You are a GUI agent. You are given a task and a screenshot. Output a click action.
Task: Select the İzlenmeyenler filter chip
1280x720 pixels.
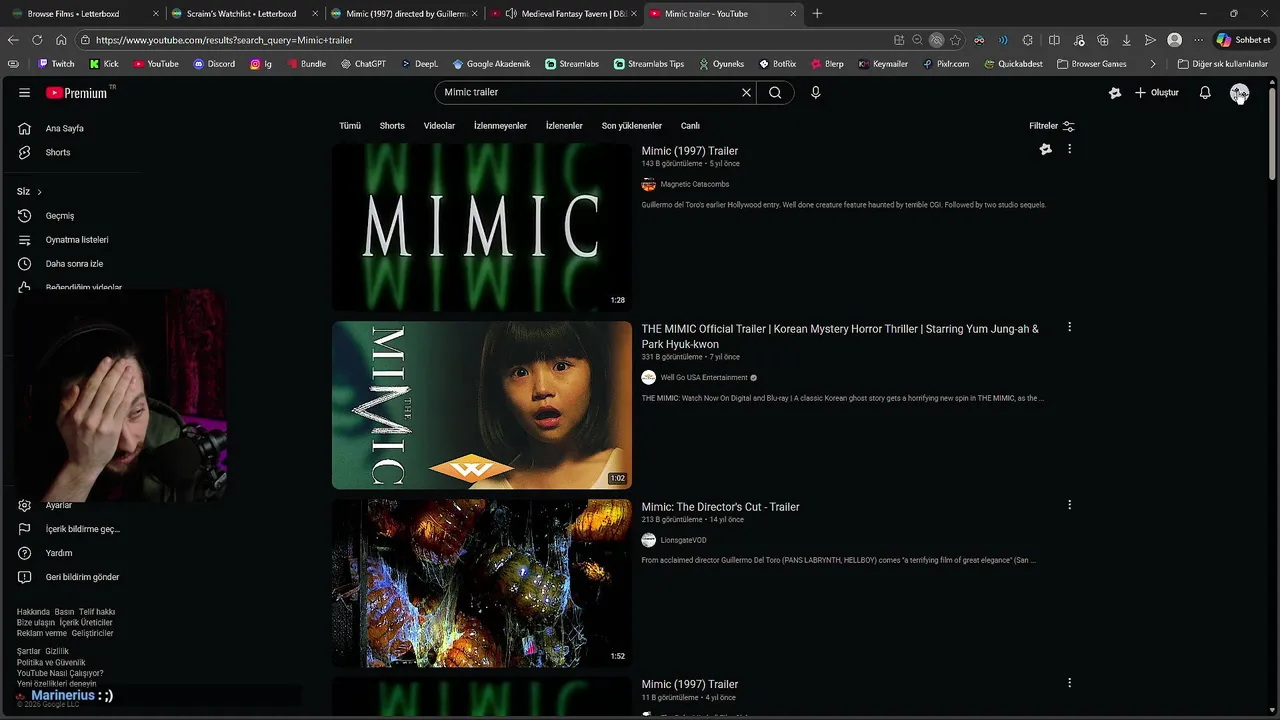[500, 126]
